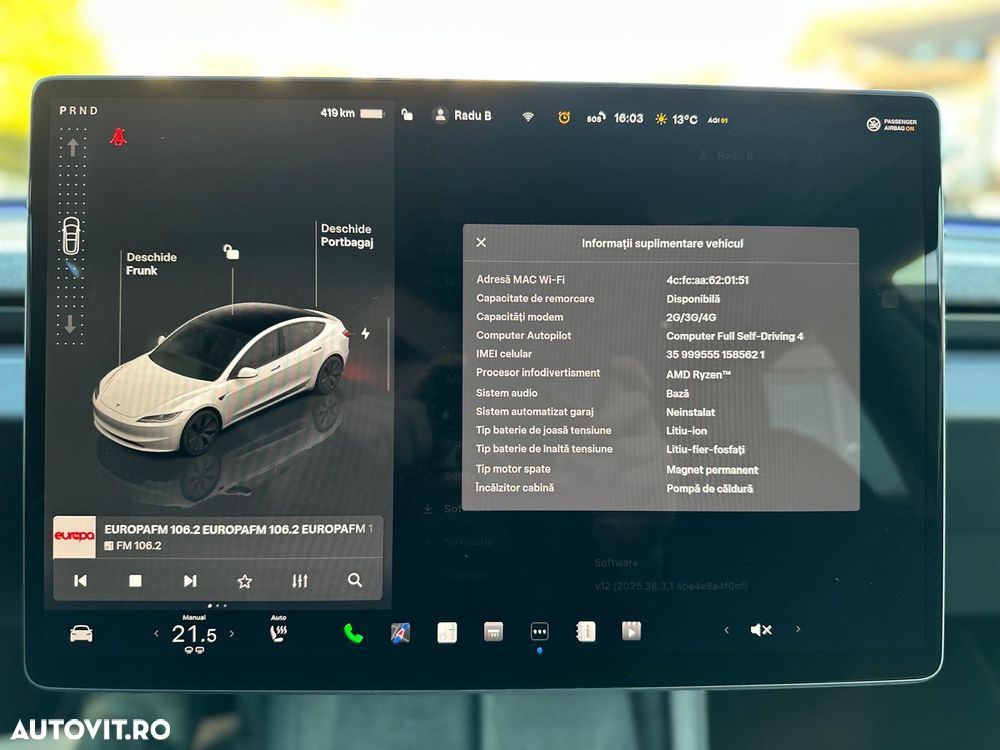The height and width of the screenshot is (750, 1000).
Task: Toggle the seat heater Auto icon
Action: click(x=279, y=633)
